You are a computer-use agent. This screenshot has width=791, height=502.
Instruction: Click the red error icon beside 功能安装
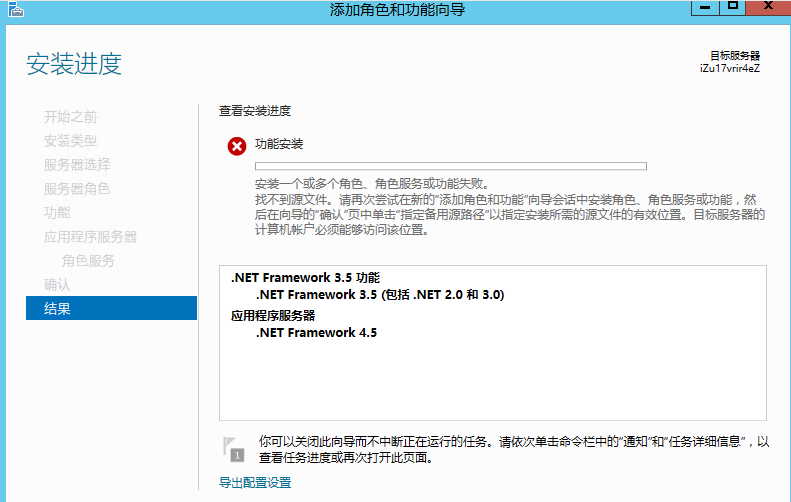pos(237,147)
